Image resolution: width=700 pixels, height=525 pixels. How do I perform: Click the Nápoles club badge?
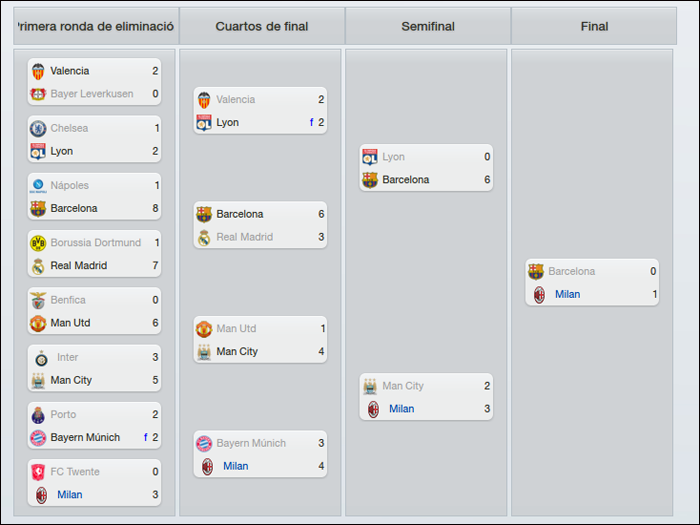pyautogui.click(x=38, y=186)
